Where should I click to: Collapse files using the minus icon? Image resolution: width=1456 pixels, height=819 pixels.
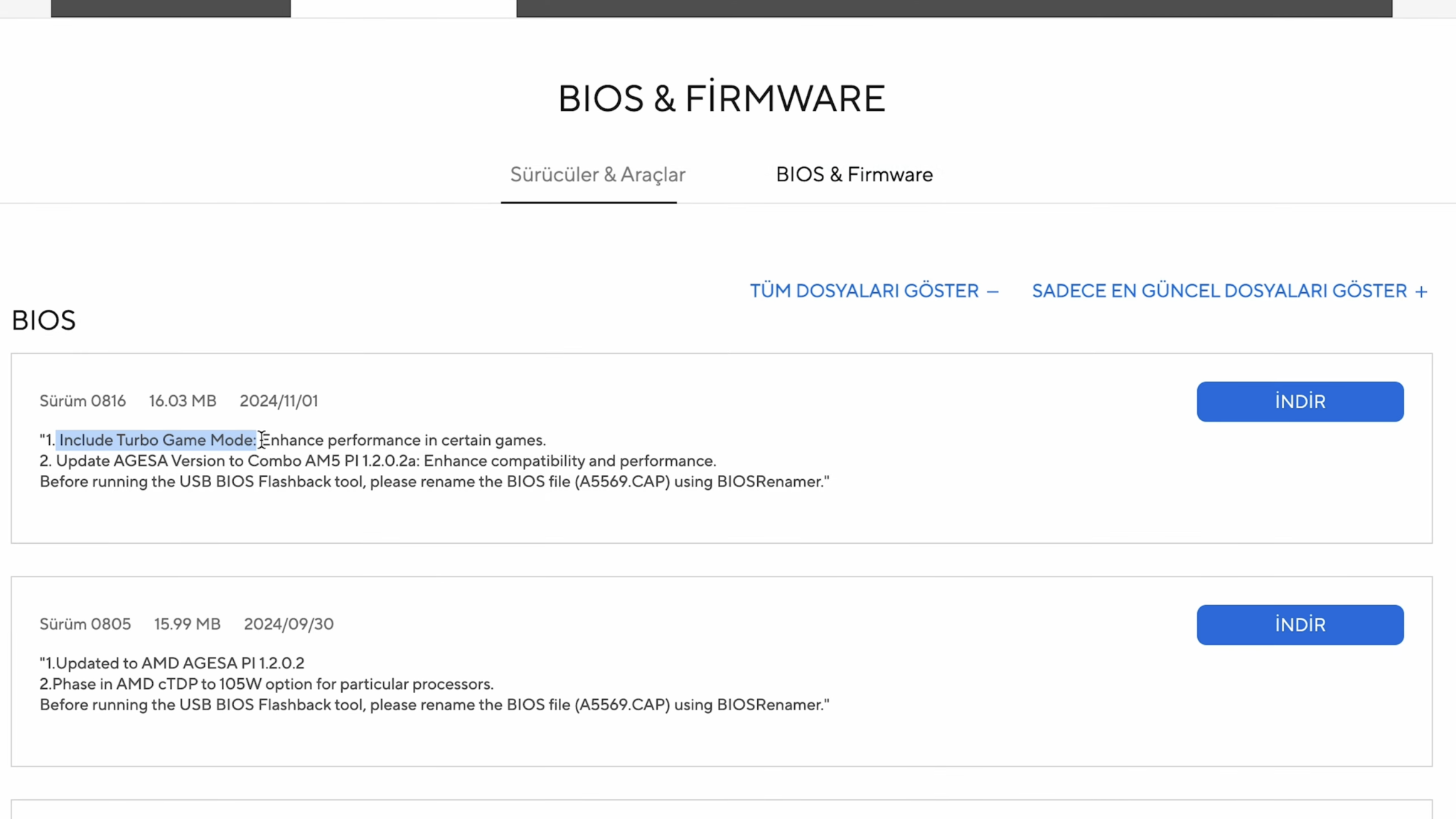tap(993, 291)
